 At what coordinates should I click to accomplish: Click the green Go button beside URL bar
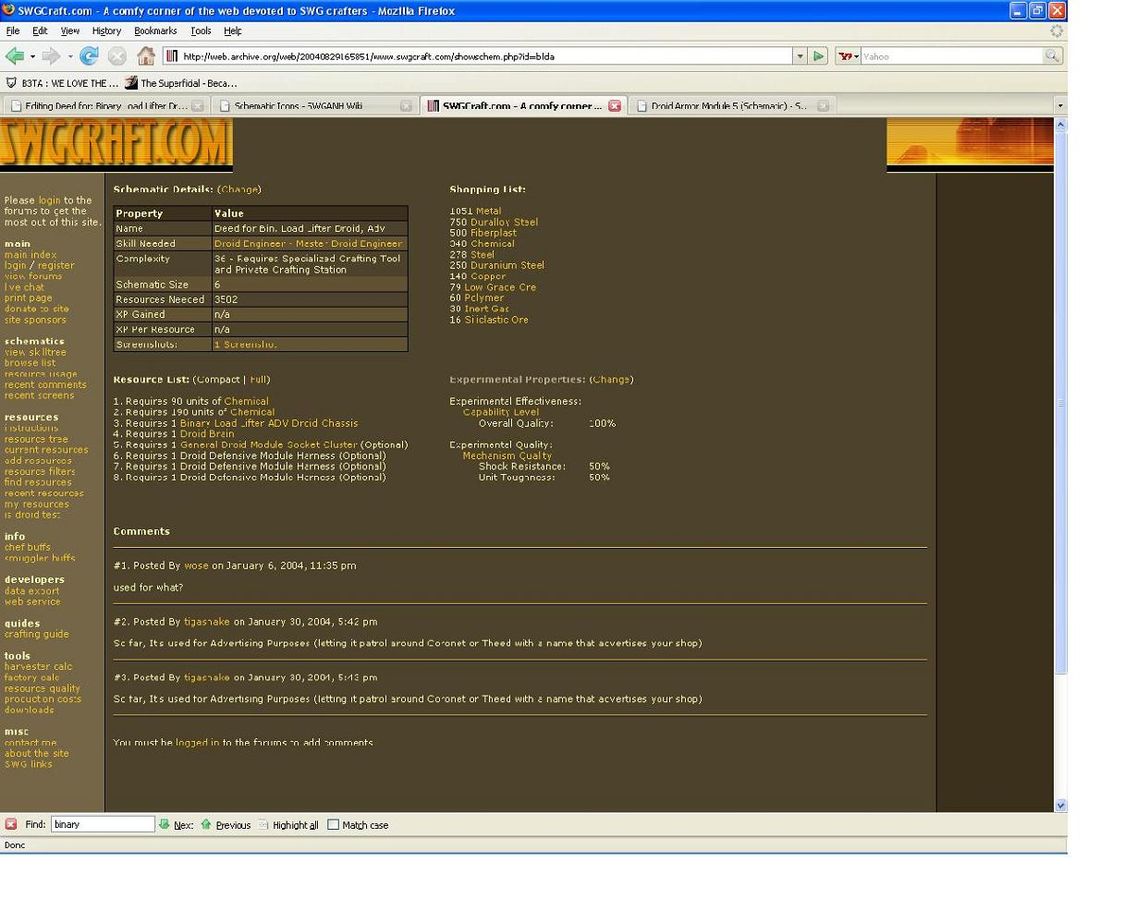(819, 56)
